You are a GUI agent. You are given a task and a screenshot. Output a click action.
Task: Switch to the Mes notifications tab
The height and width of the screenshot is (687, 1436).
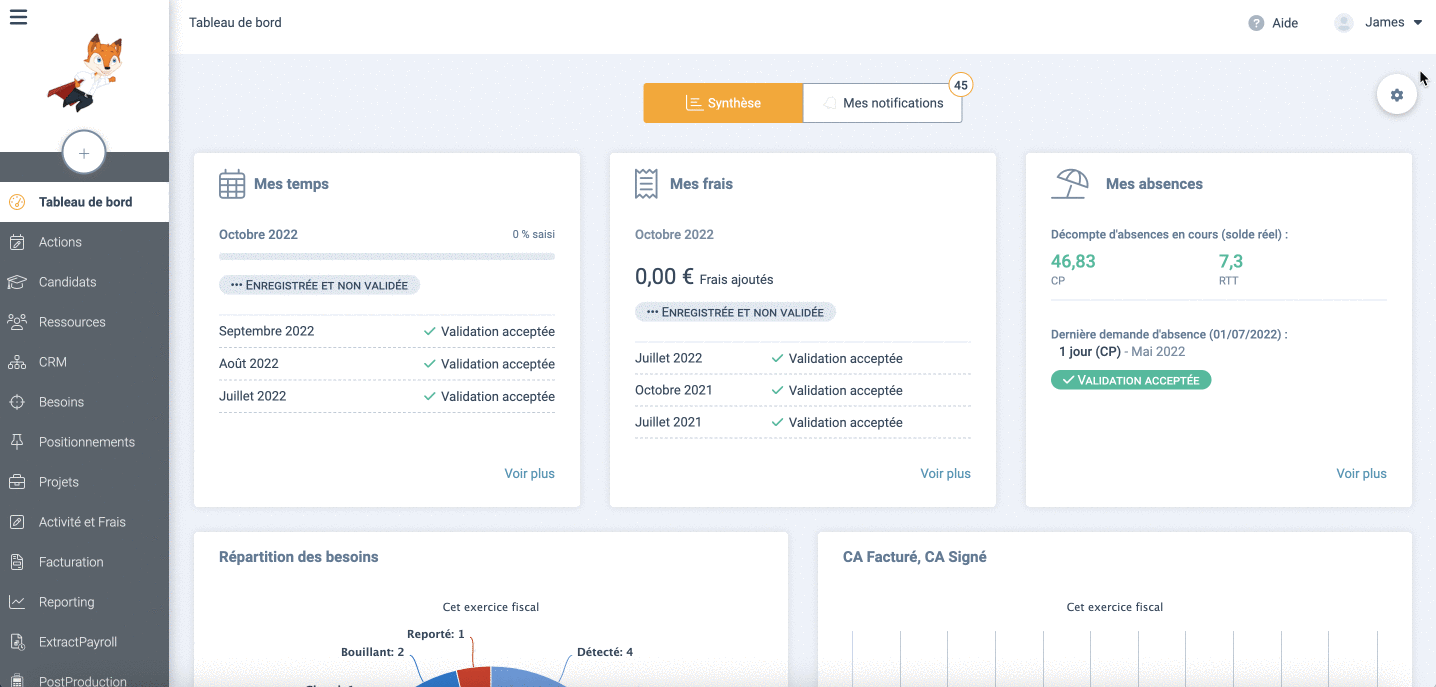[x=883, y=103]
